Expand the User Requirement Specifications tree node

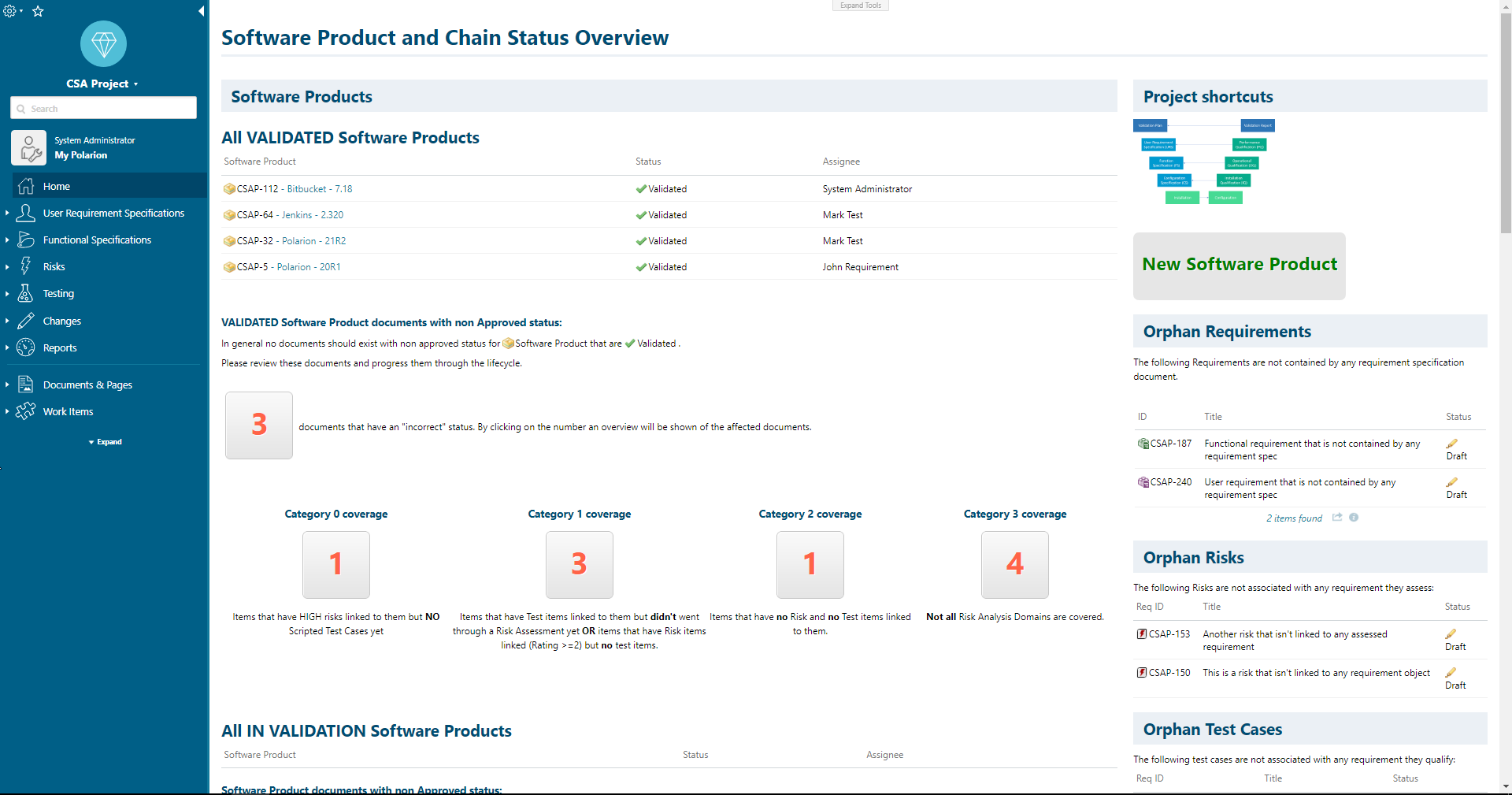(7, 213)
